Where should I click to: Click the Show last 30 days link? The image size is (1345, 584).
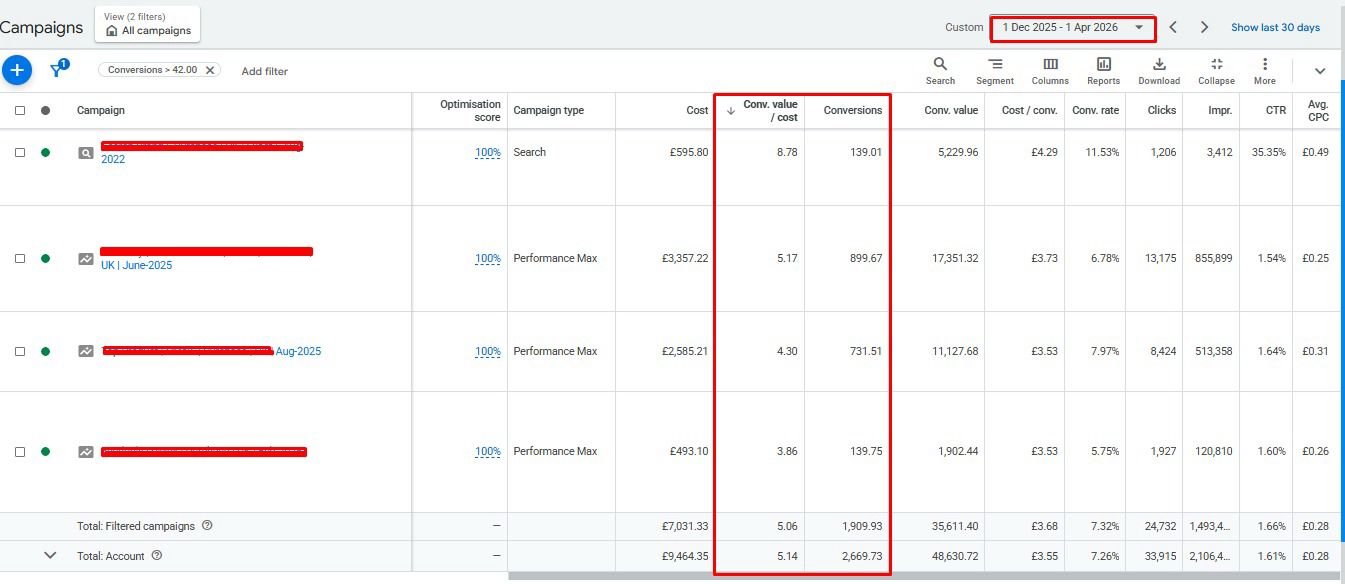click(x=1275, y=28)
